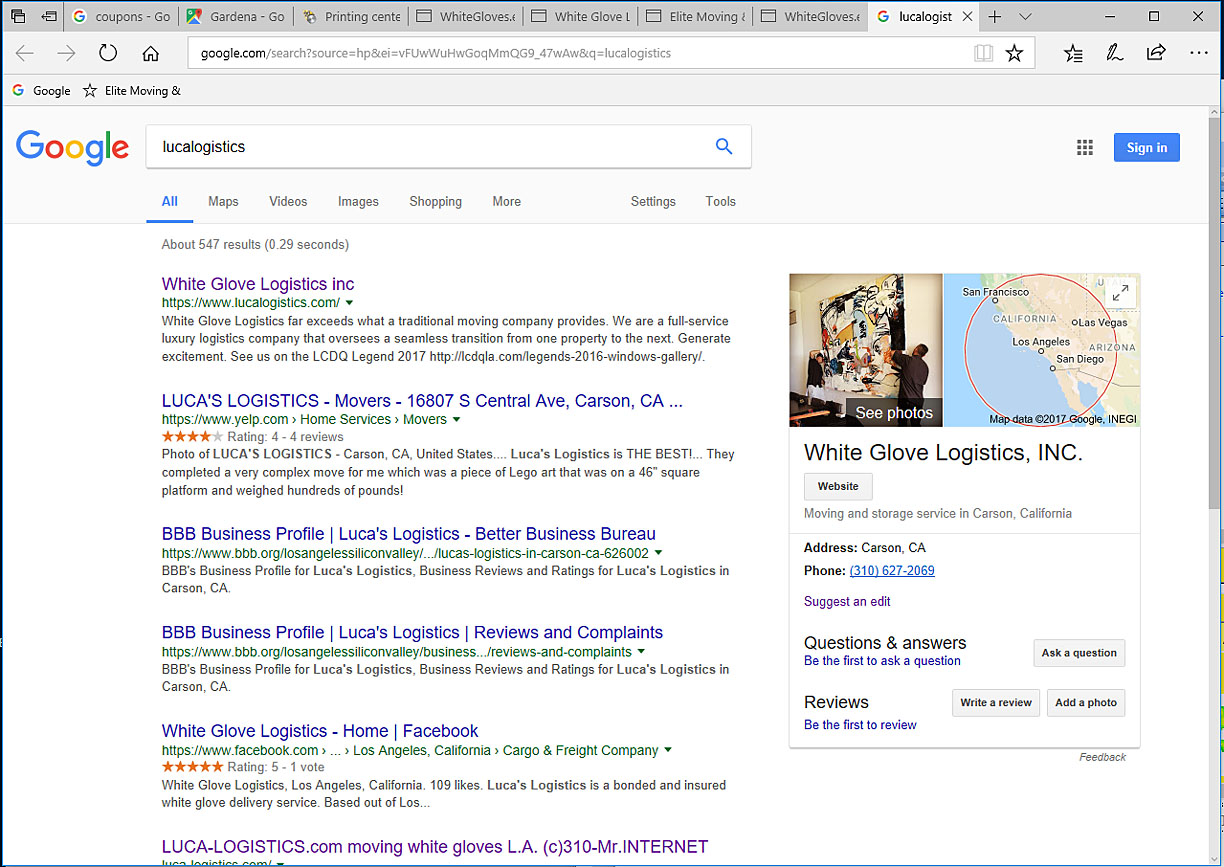This screenshot has height=867, width=1224.
Task: Open LUCA-LOGISTICS.com moving white gloves result
Action: click(x=435, y=847)
